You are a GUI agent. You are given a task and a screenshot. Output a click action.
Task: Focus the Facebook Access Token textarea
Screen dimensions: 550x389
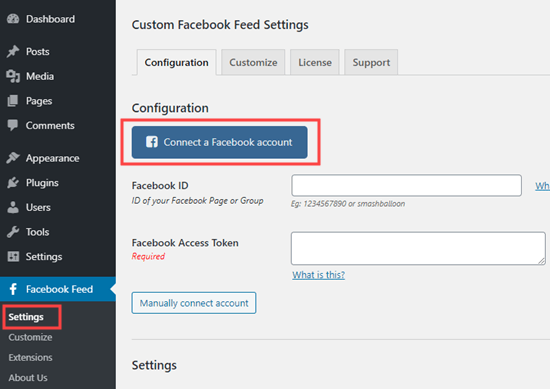coord(418,248)
